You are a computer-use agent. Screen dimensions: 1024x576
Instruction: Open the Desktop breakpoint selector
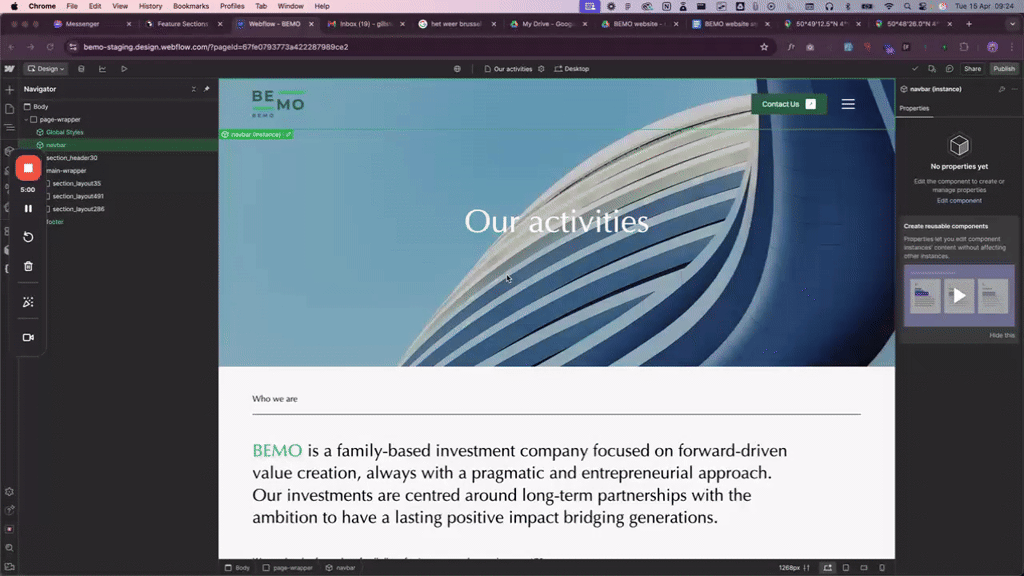(571, 69)
